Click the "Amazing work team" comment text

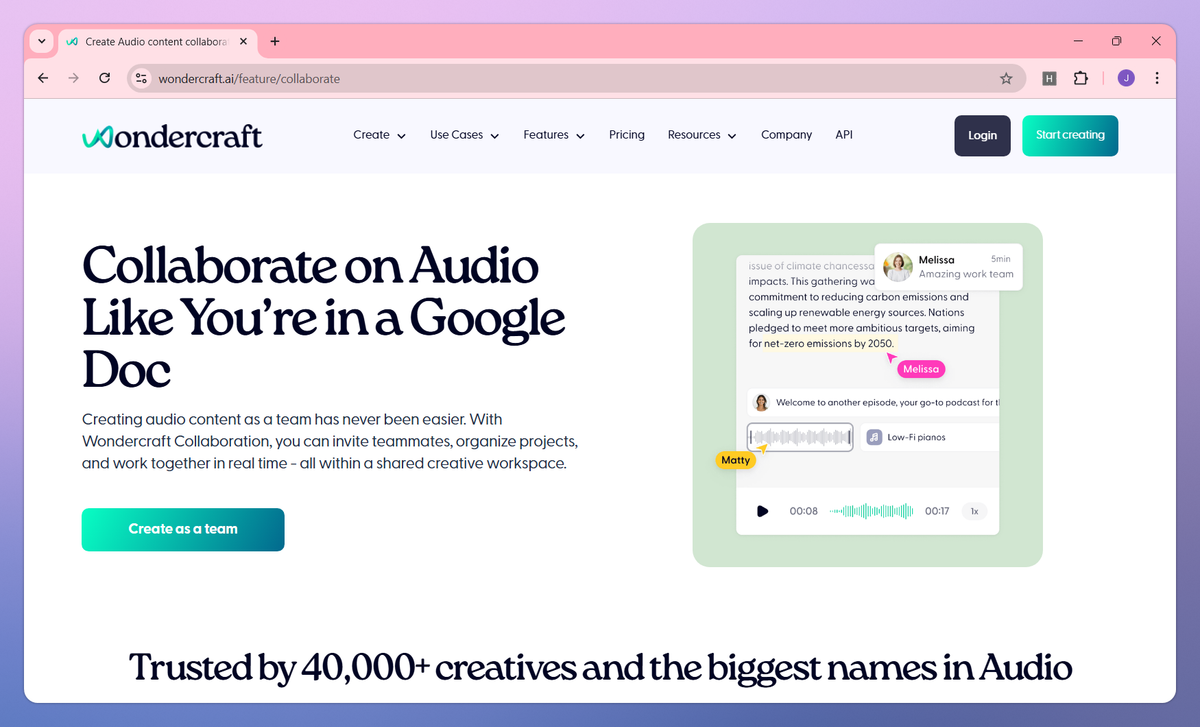tap(966, 274)
